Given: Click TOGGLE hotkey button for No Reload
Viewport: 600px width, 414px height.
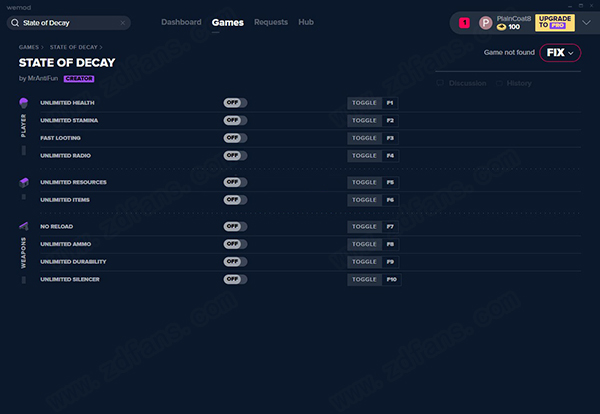Looking at the screenshot, I should 364,227.
